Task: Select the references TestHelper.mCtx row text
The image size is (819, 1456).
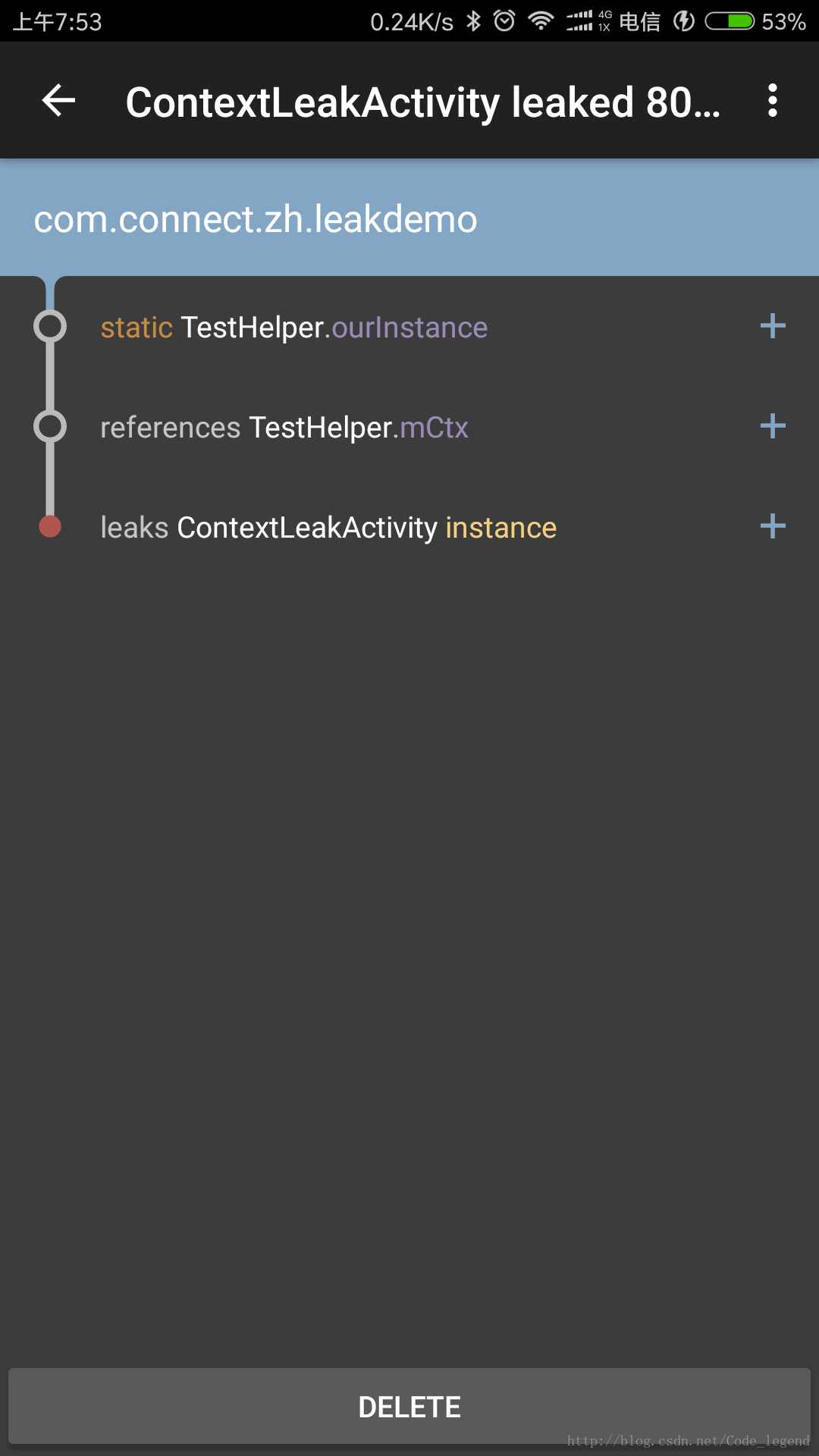Action: 284,428
